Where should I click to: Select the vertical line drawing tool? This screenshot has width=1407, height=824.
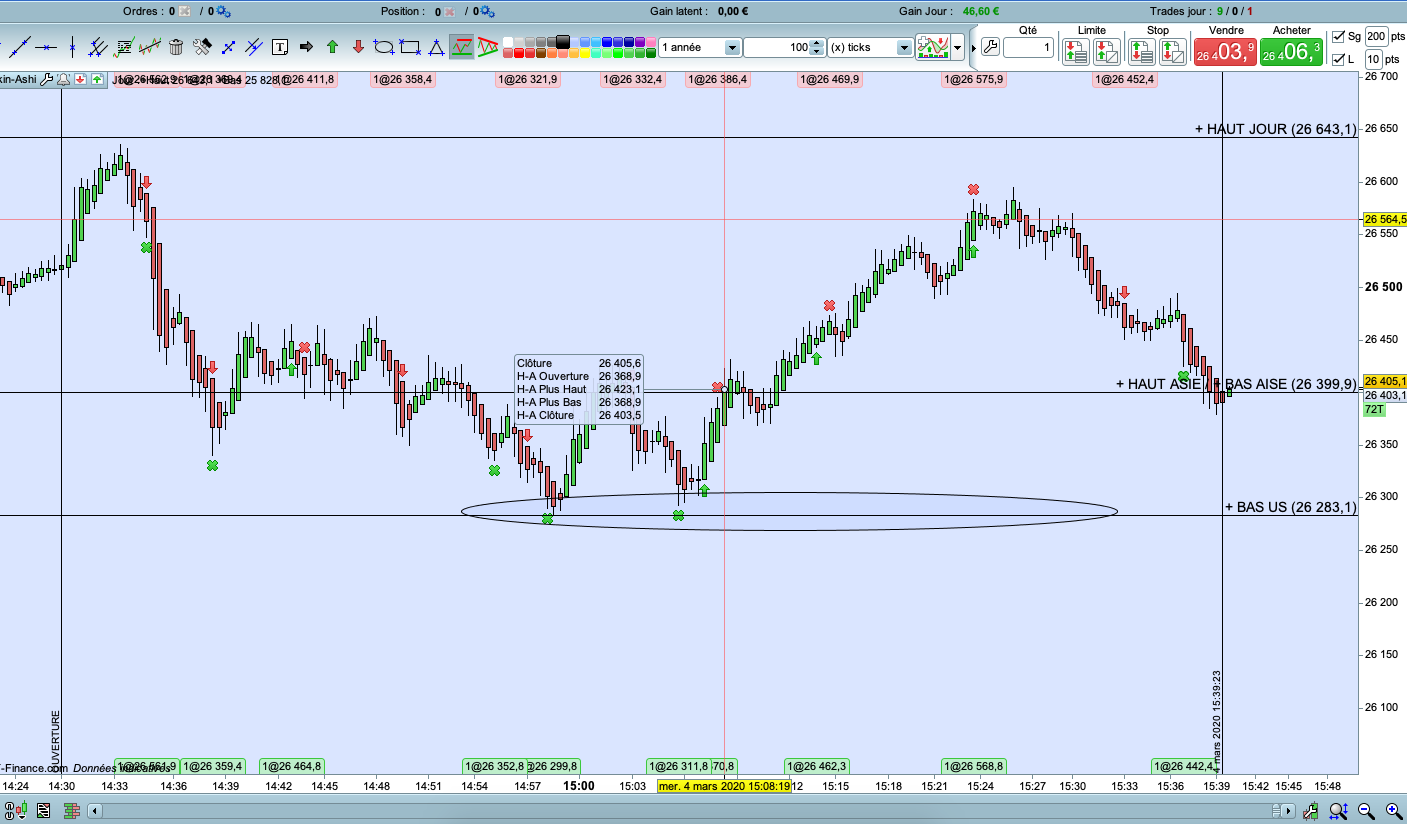click(x=72, y=46)
